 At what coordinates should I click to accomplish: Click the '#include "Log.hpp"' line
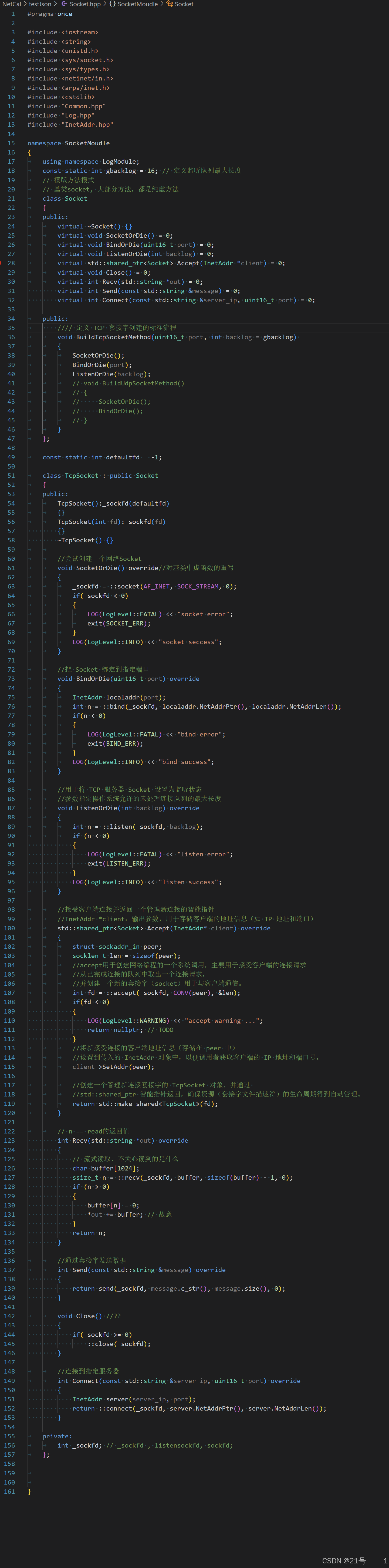(61, 116)
